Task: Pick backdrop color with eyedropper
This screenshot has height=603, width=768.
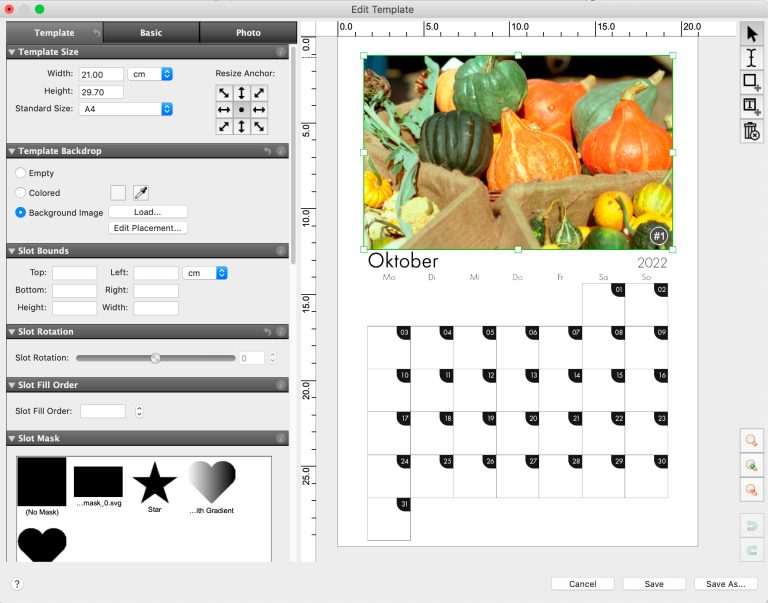Action: (x=141, y=193)
